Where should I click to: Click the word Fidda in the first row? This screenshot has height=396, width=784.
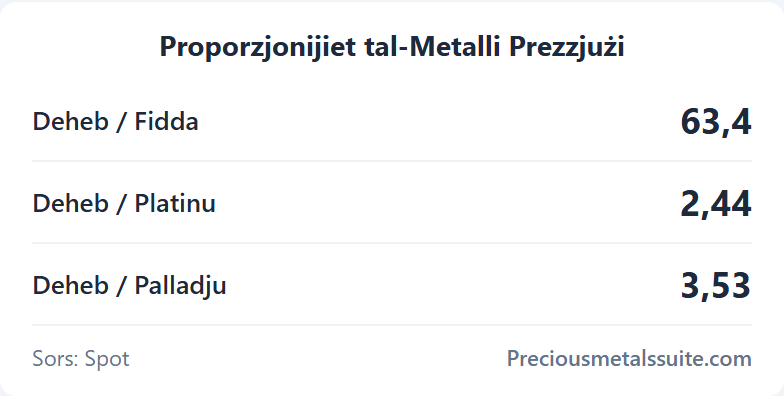pyautogui.click(x=166, y=122)
